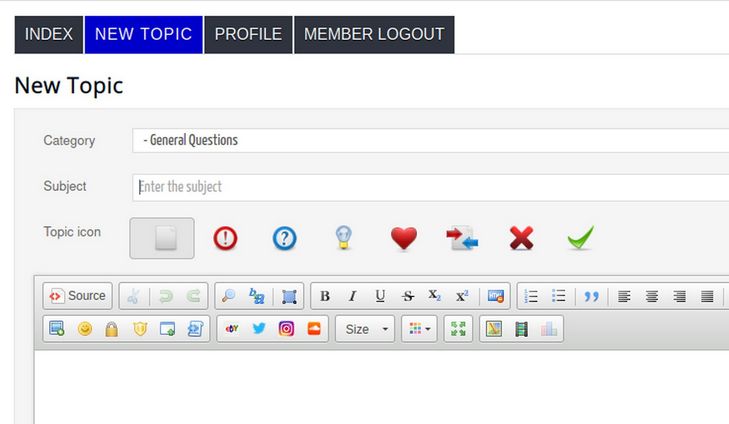Apply Bold formatting
The height and width of the screenshot is (424, 729).
point(325,296)
